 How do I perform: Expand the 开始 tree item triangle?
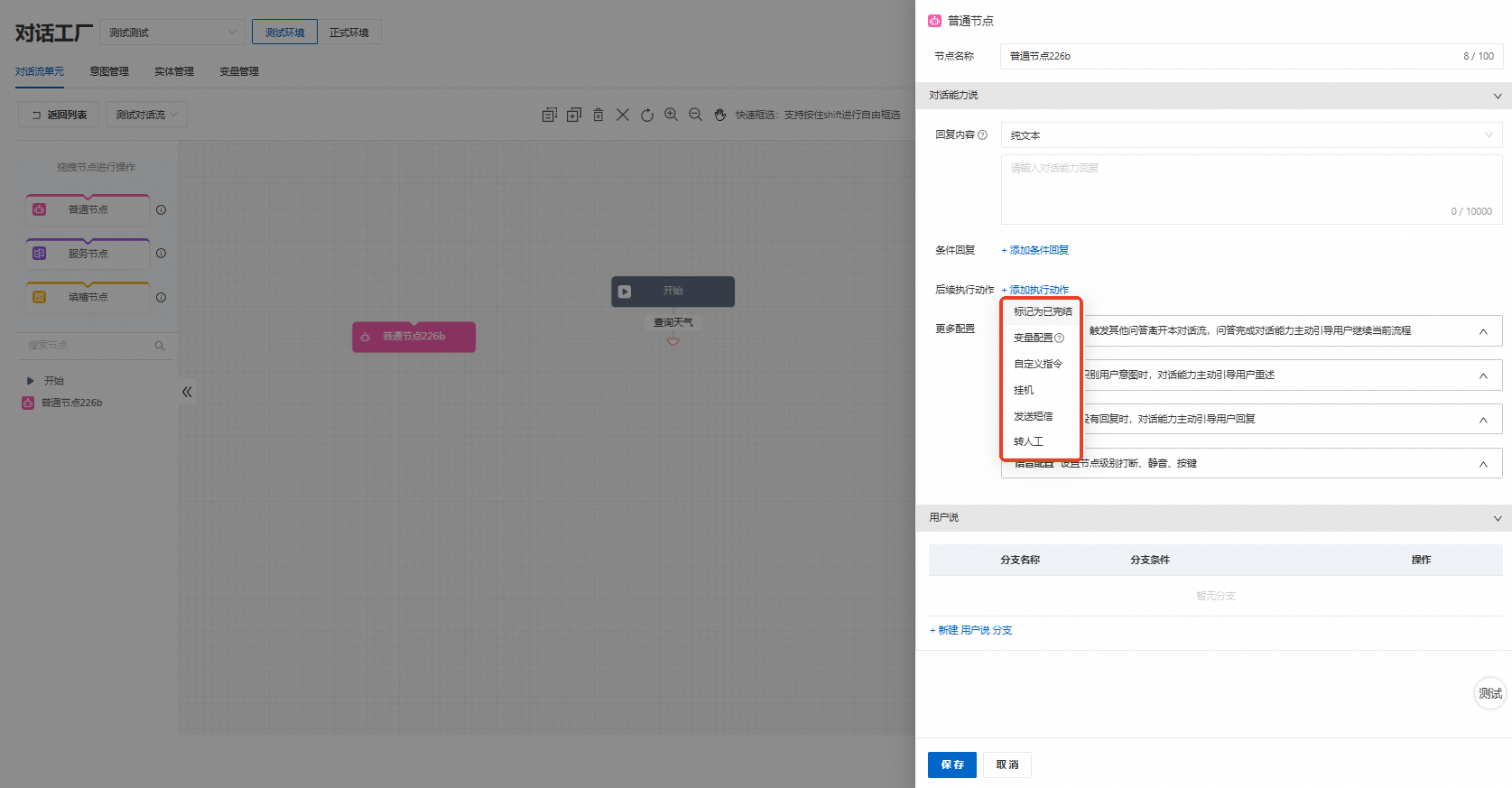tap(30, 381)
